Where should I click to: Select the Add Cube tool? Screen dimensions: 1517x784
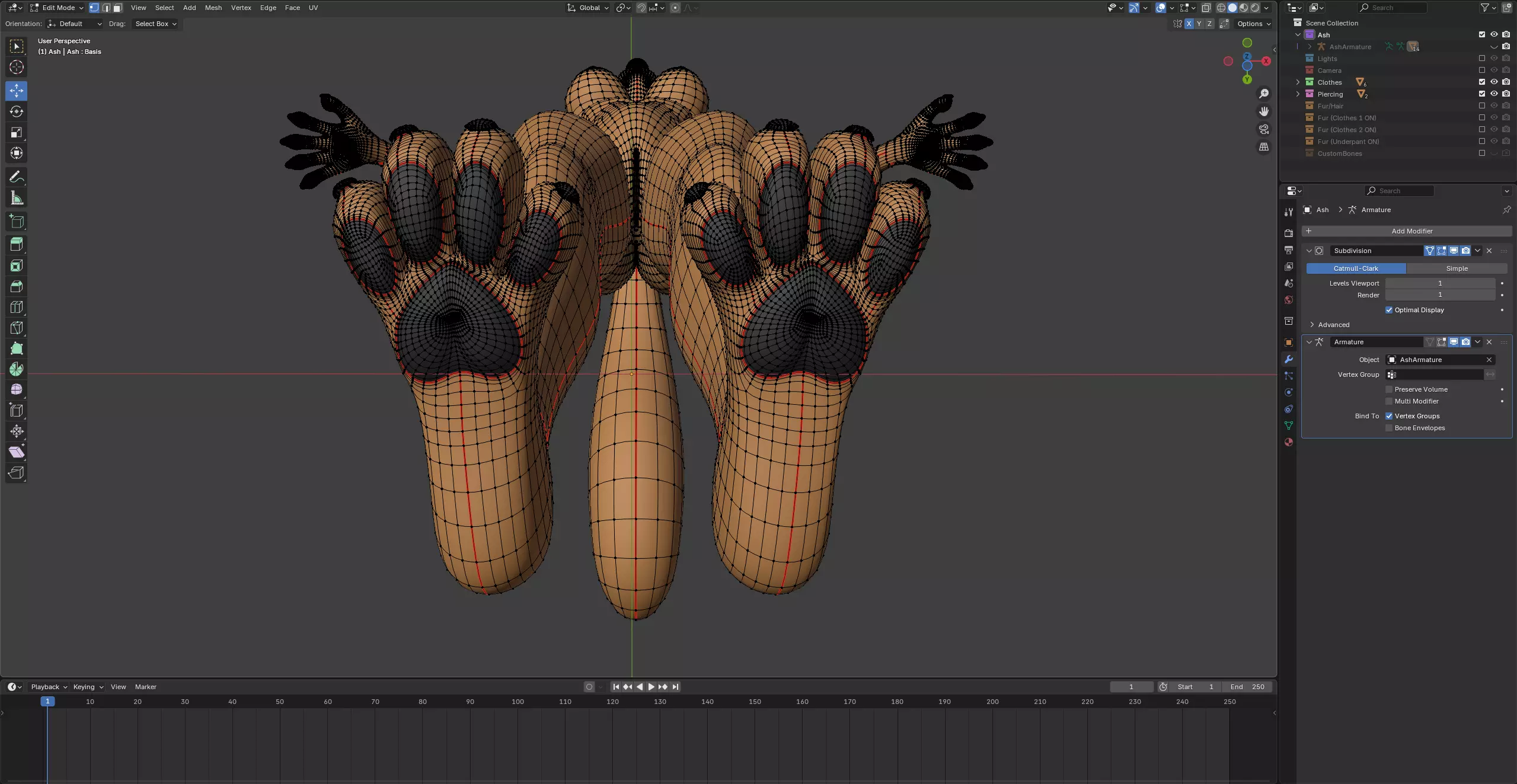[x=17, y=222]
